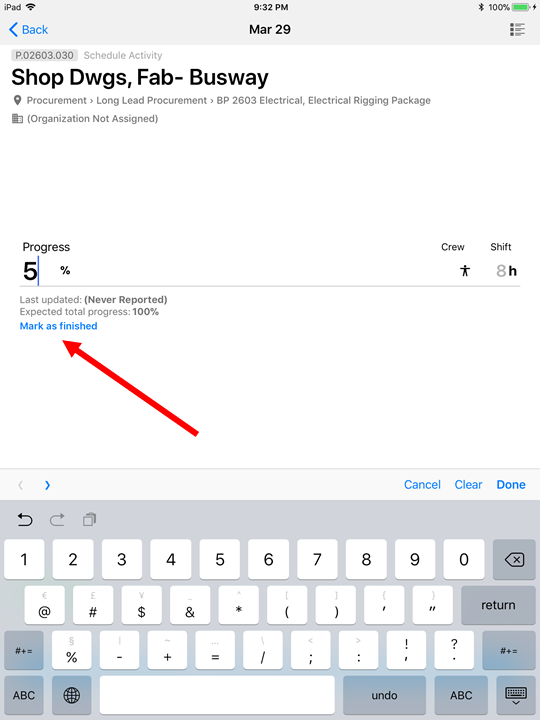Tap the backspace delete key

point(514,559)
